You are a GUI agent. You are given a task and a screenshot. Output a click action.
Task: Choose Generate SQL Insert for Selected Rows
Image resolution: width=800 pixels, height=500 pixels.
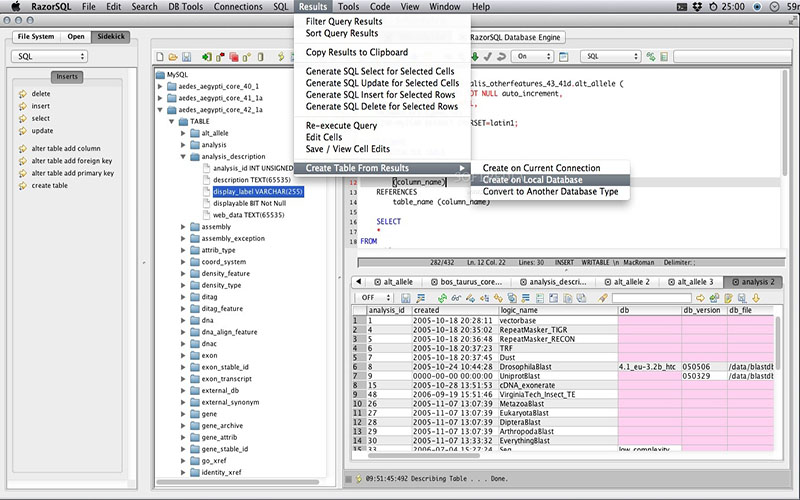382,94
